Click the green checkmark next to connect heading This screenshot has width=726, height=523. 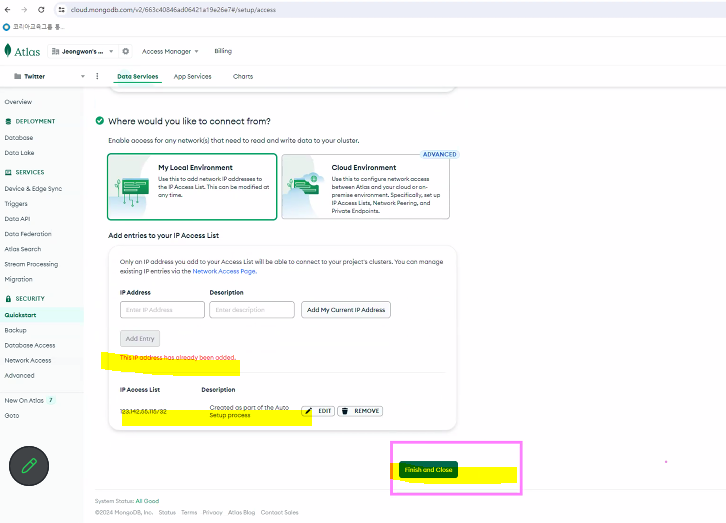100,121
